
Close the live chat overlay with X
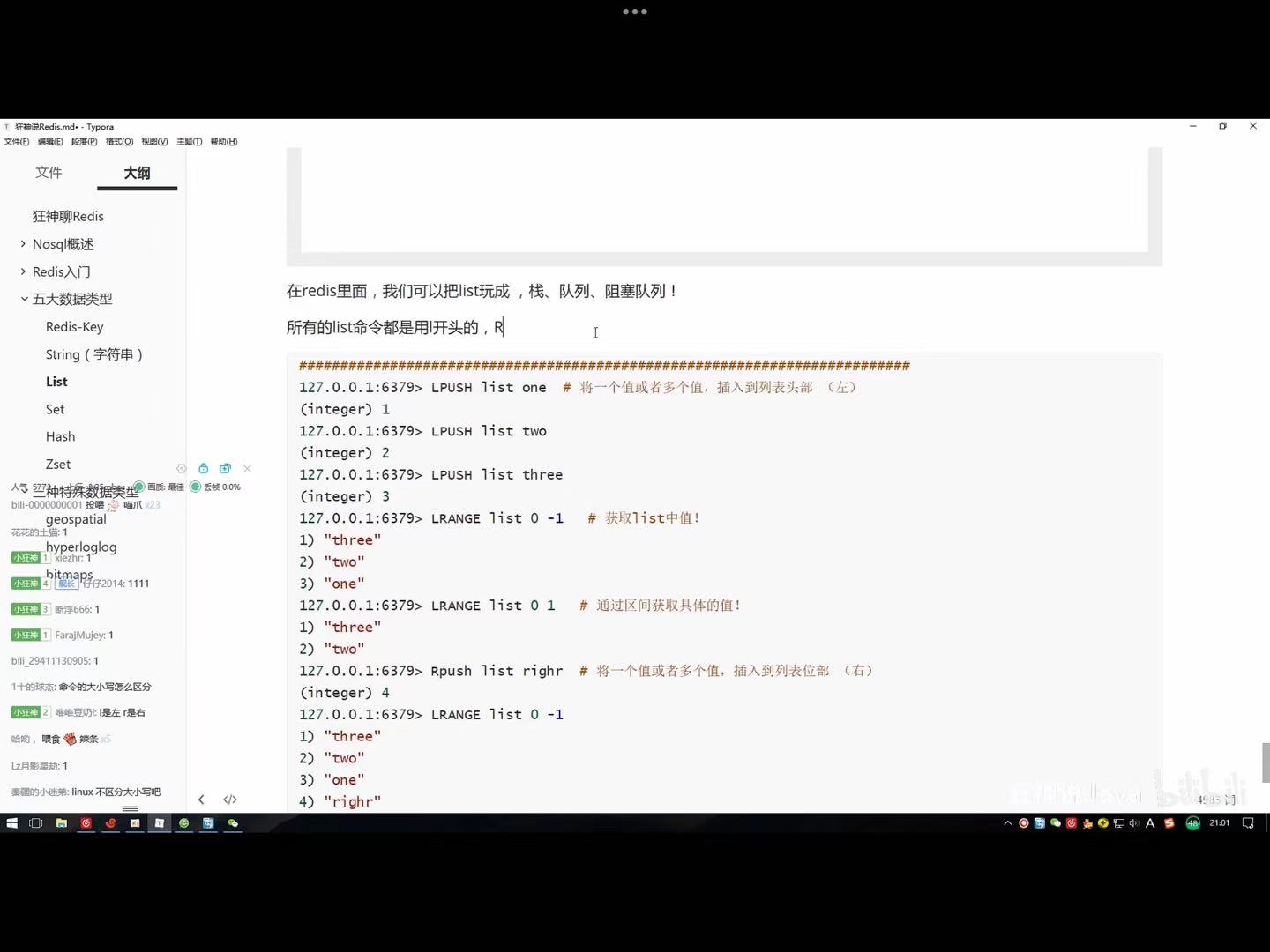tap(247, 469)
